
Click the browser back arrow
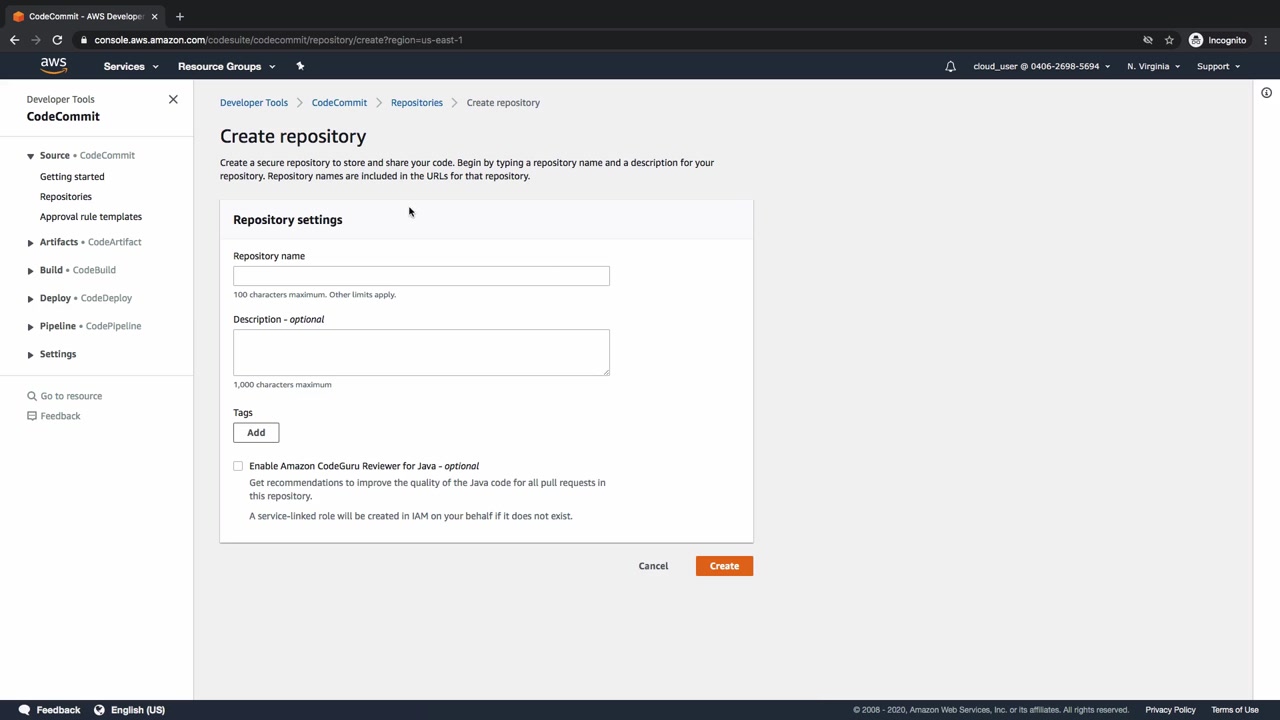(14, 40)
